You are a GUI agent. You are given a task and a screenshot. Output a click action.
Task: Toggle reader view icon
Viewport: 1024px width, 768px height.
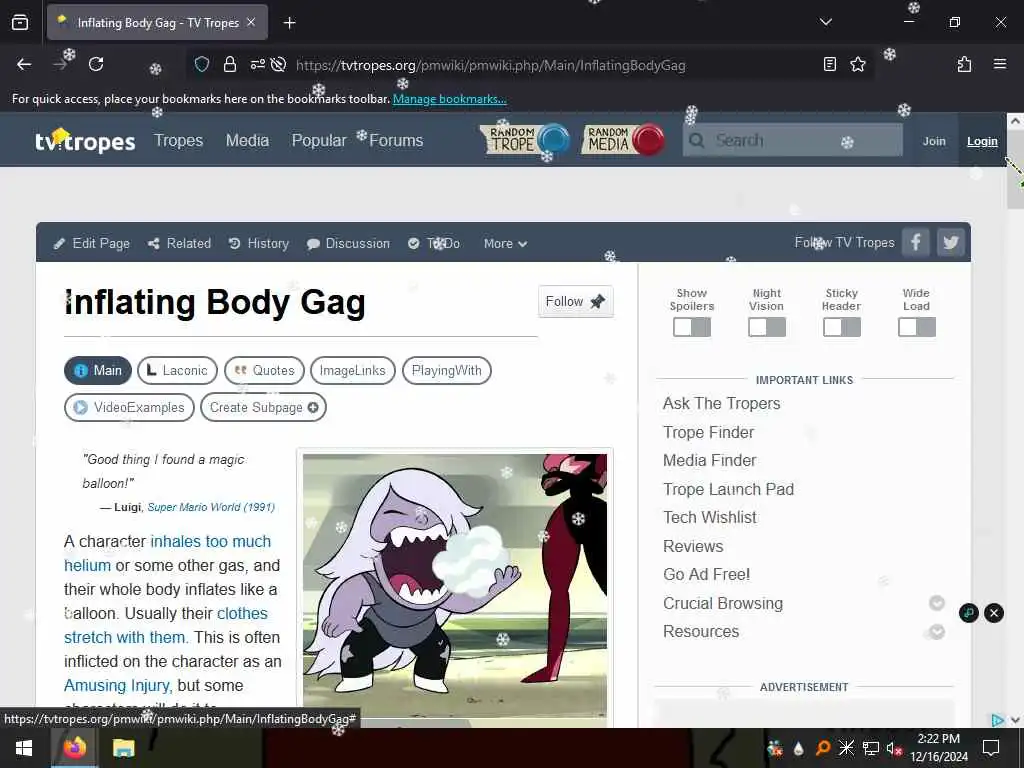click(829, 64)
